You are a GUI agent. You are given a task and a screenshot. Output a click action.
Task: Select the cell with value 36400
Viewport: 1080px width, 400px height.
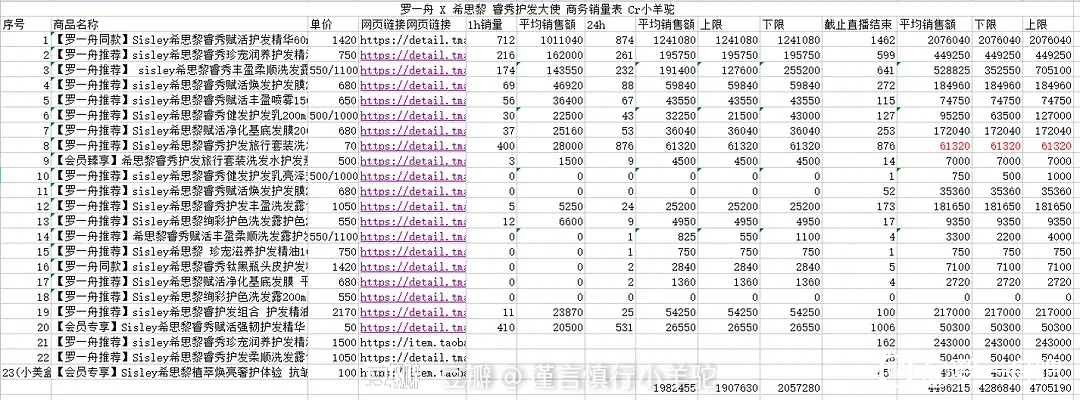click(x=551, y=101)
